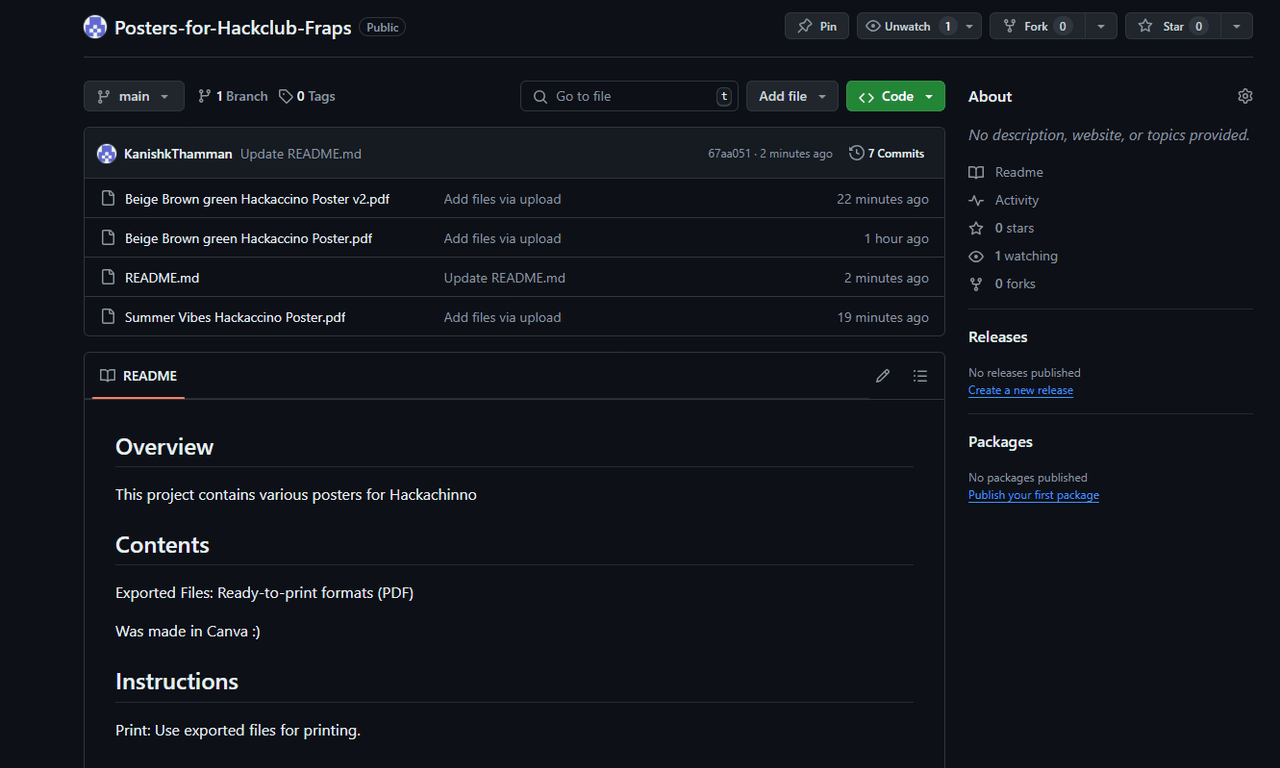Open the lists dropdown next to Star

(x=1237, y=26)
